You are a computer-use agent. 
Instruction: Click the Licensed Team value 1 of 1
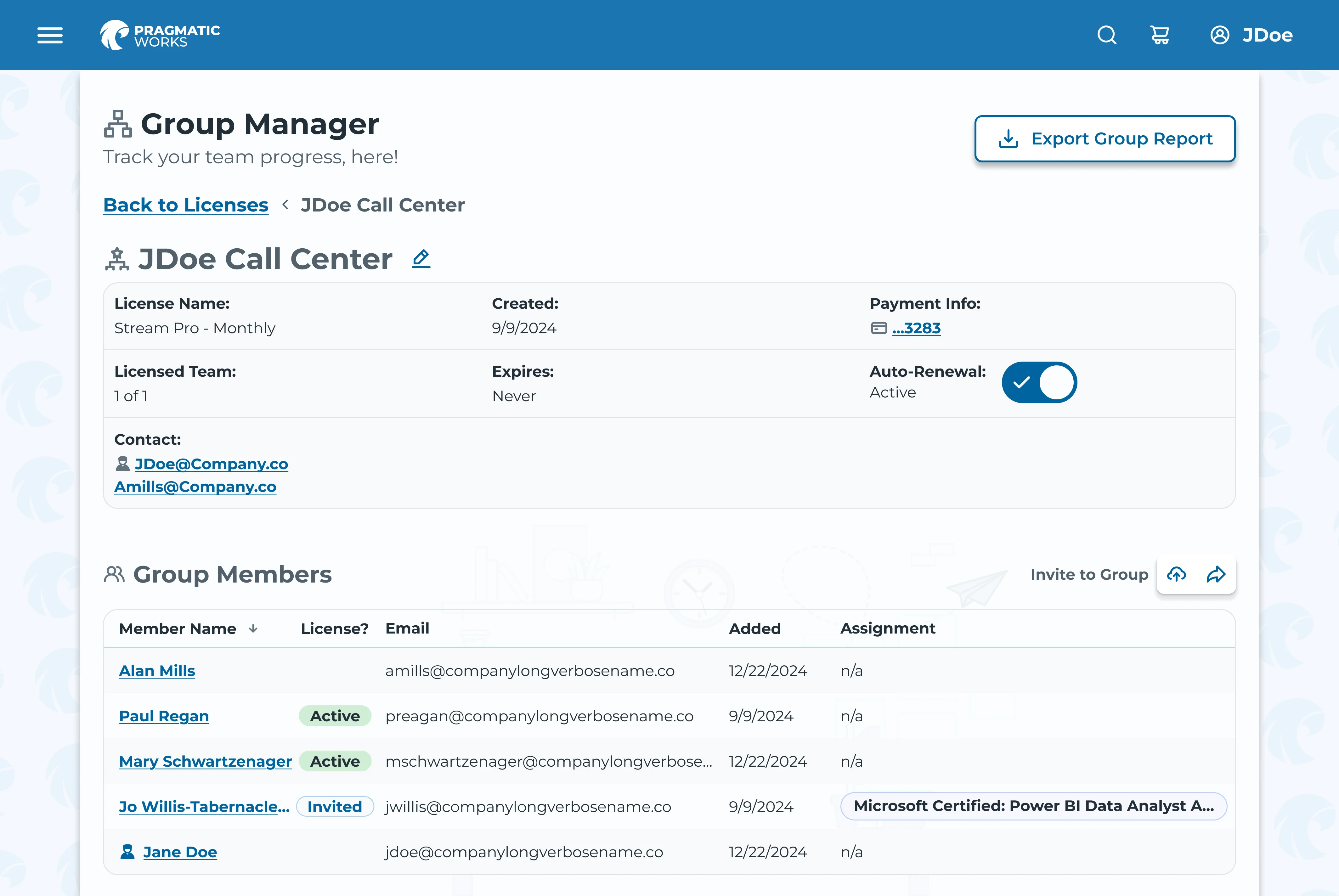131,396
